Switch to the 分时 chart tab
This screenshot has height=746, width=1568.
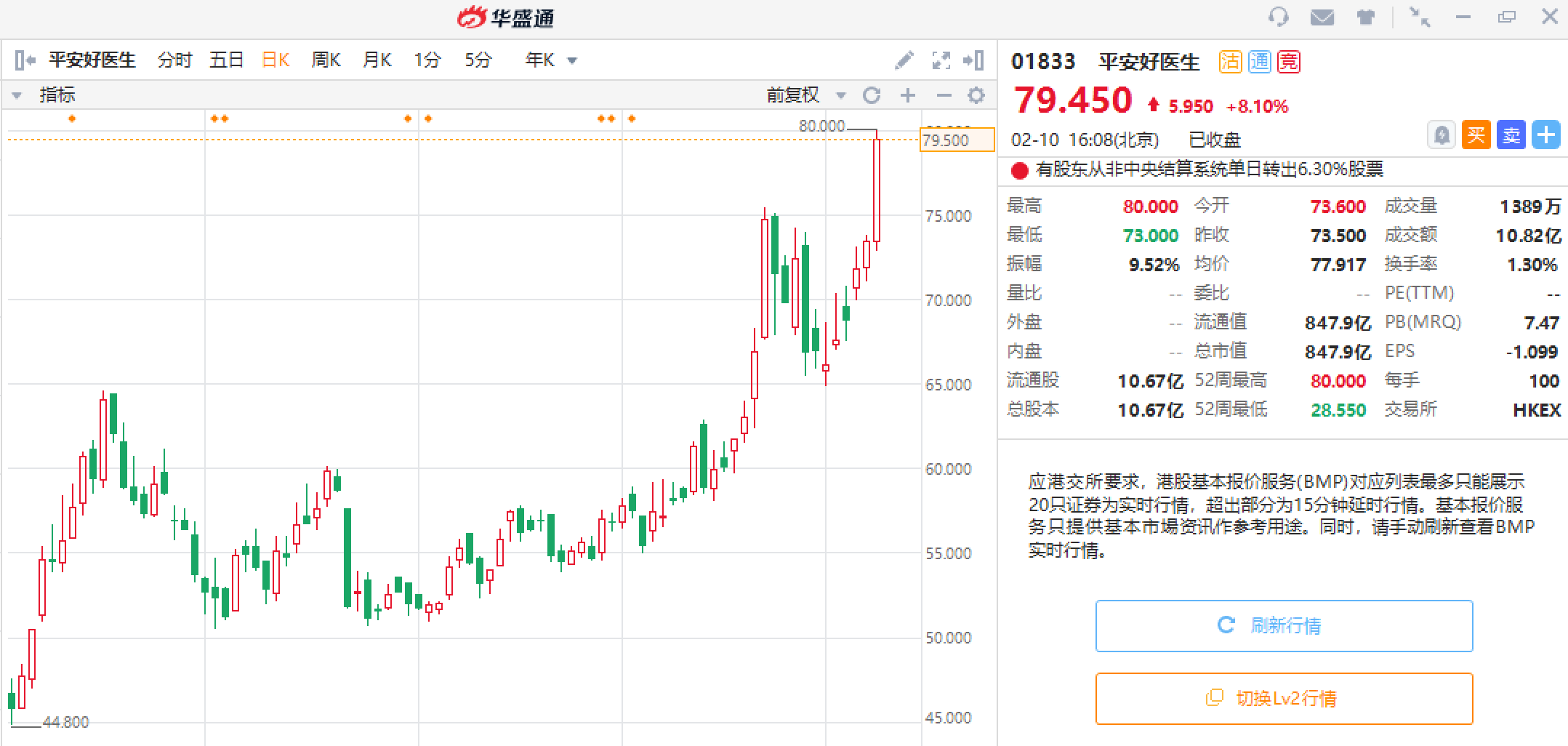pos(174,60)
